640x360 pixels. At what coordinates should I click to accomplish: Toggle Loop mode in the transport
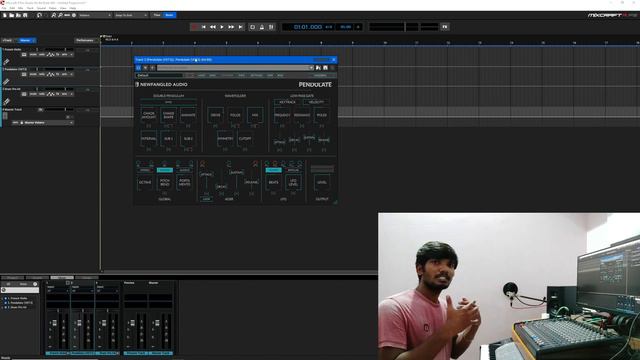(x=252, y=27)
